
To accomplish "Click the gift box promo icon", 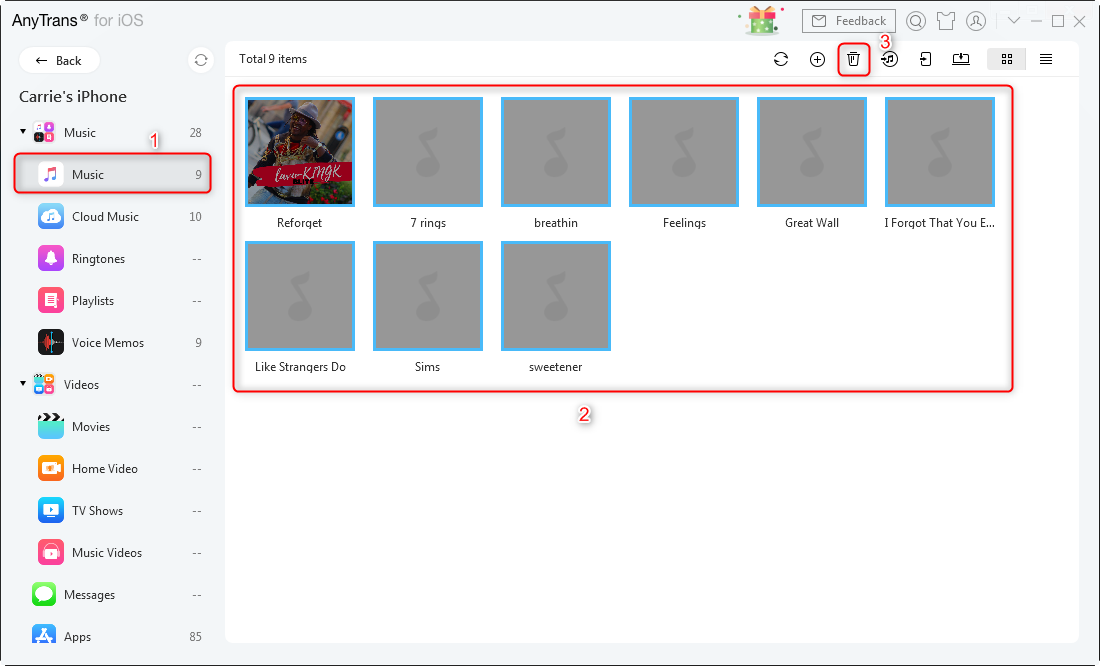I will [x=762, y=20].
